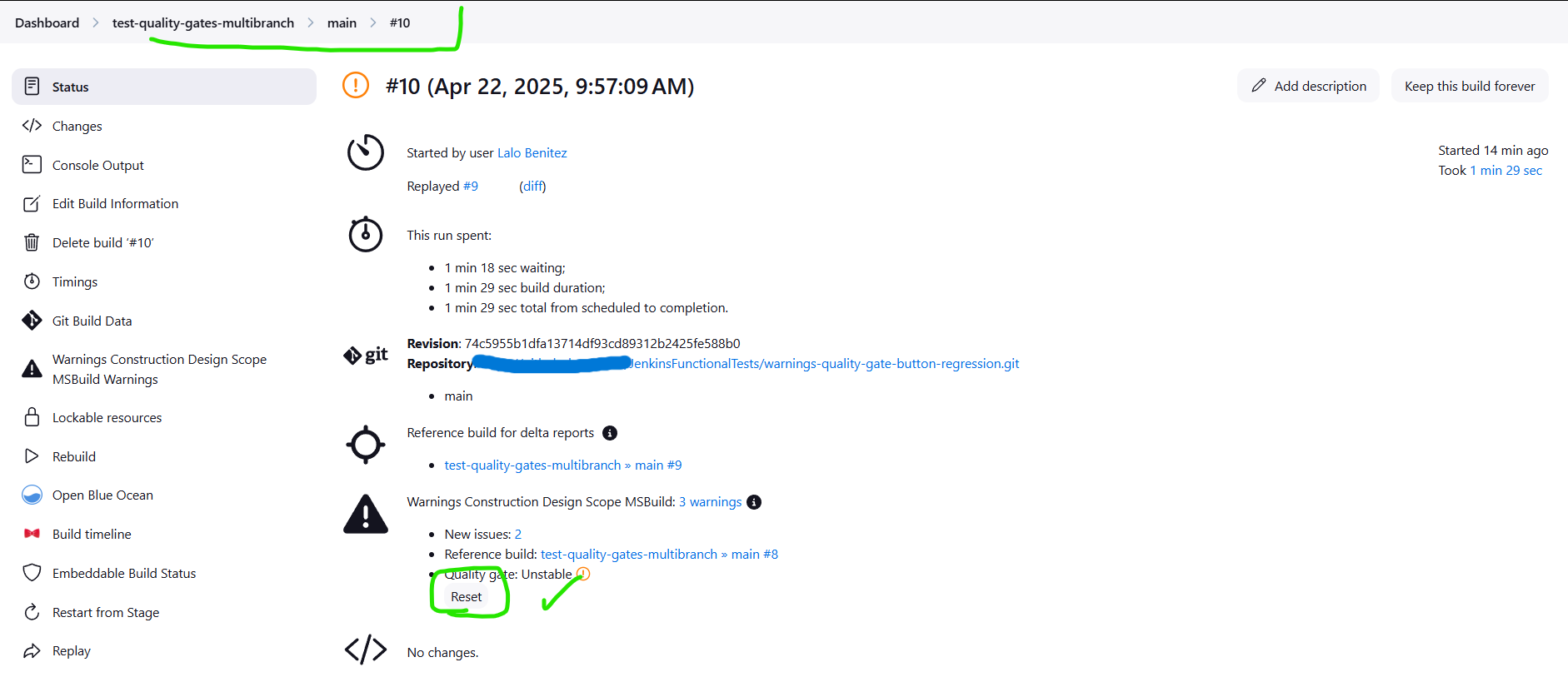1568x677 pixels.
Task: Click the Restart from Stage icon
Action: coord(32,612)
